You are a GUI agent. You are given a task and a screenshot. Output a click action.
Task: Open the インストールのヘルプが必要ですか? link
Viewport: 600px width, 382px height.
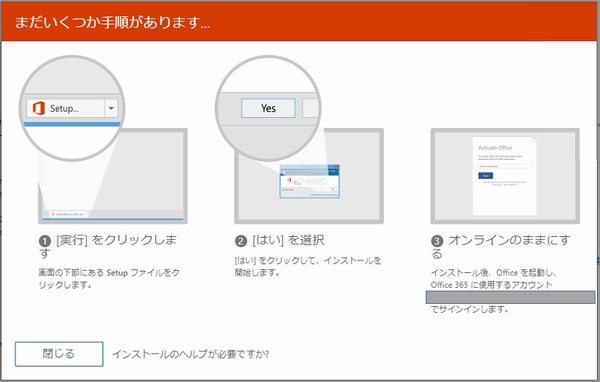coord(191,354)
